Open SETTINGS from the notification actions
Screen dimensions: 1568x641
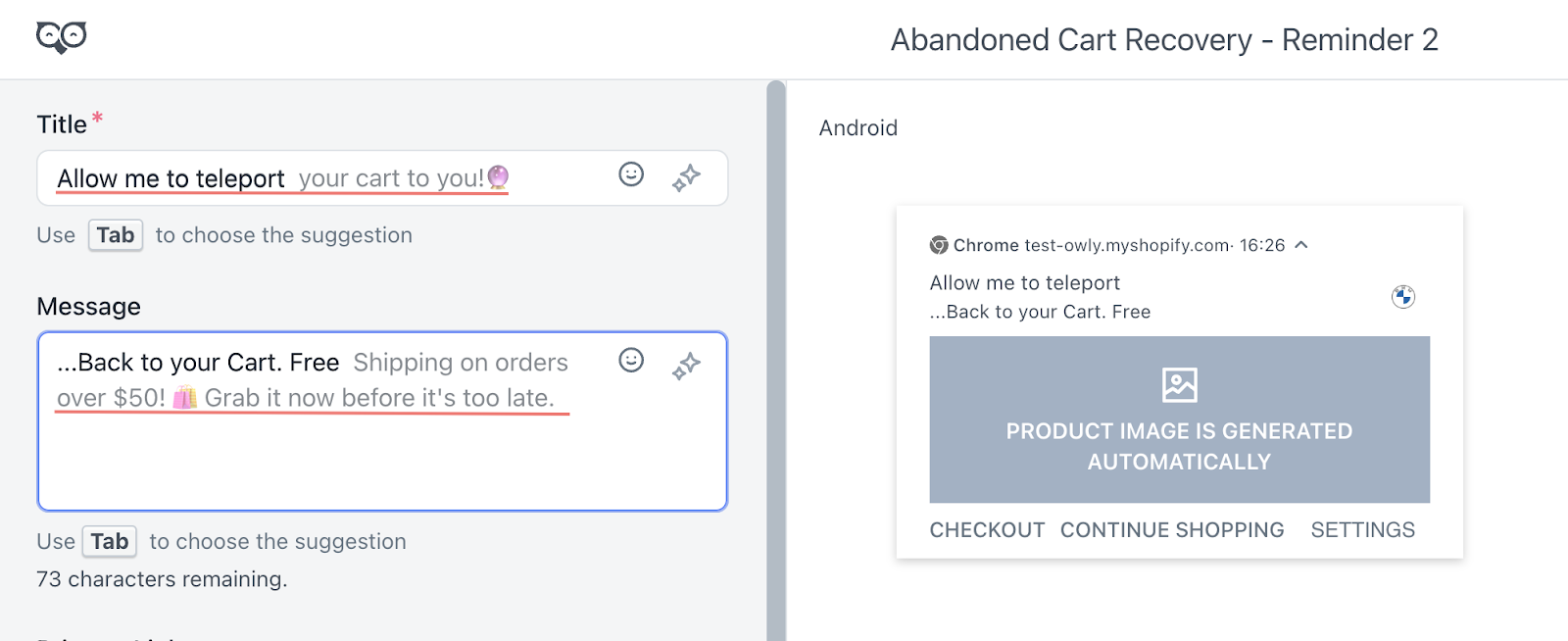(x=1362, y=529)
